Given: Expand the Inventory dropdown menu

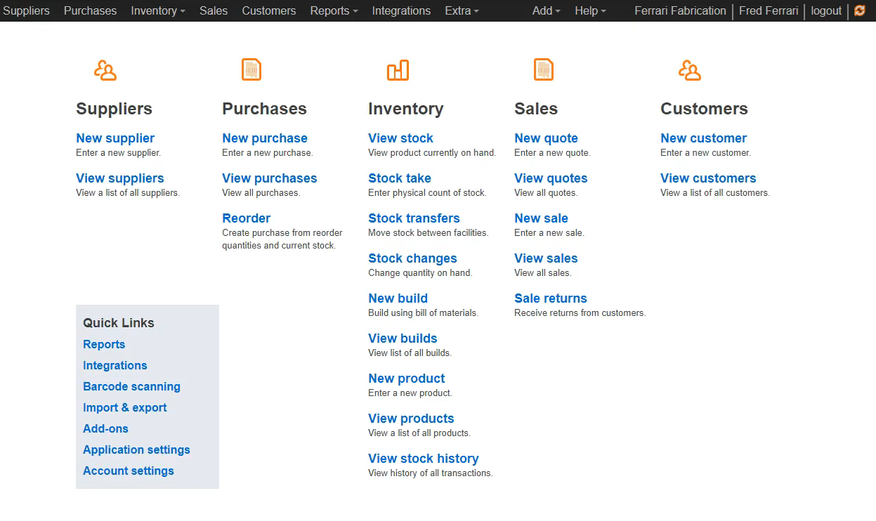Looking at the screenshot, I should coord(158,11).
